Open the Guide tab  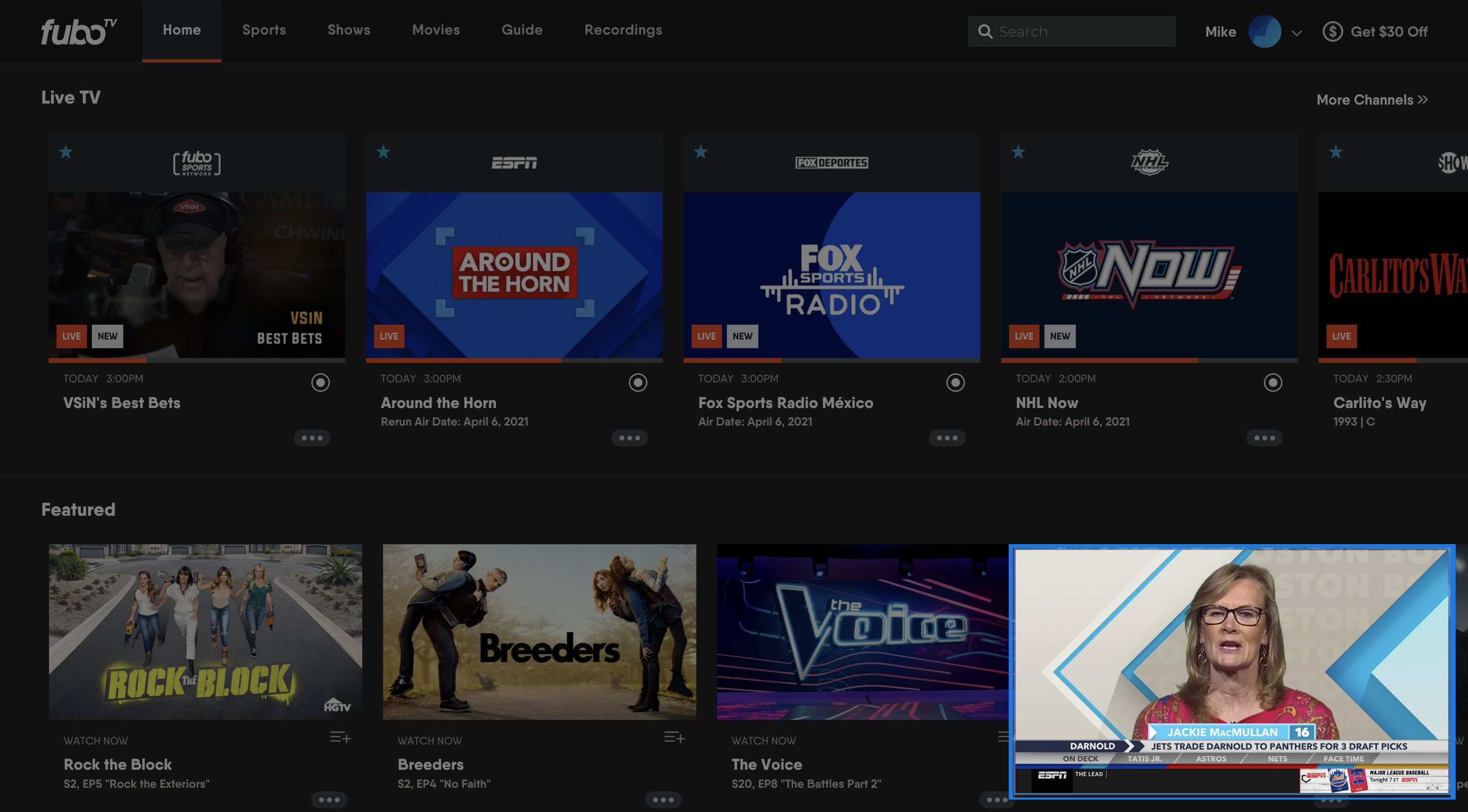(522, 30)
